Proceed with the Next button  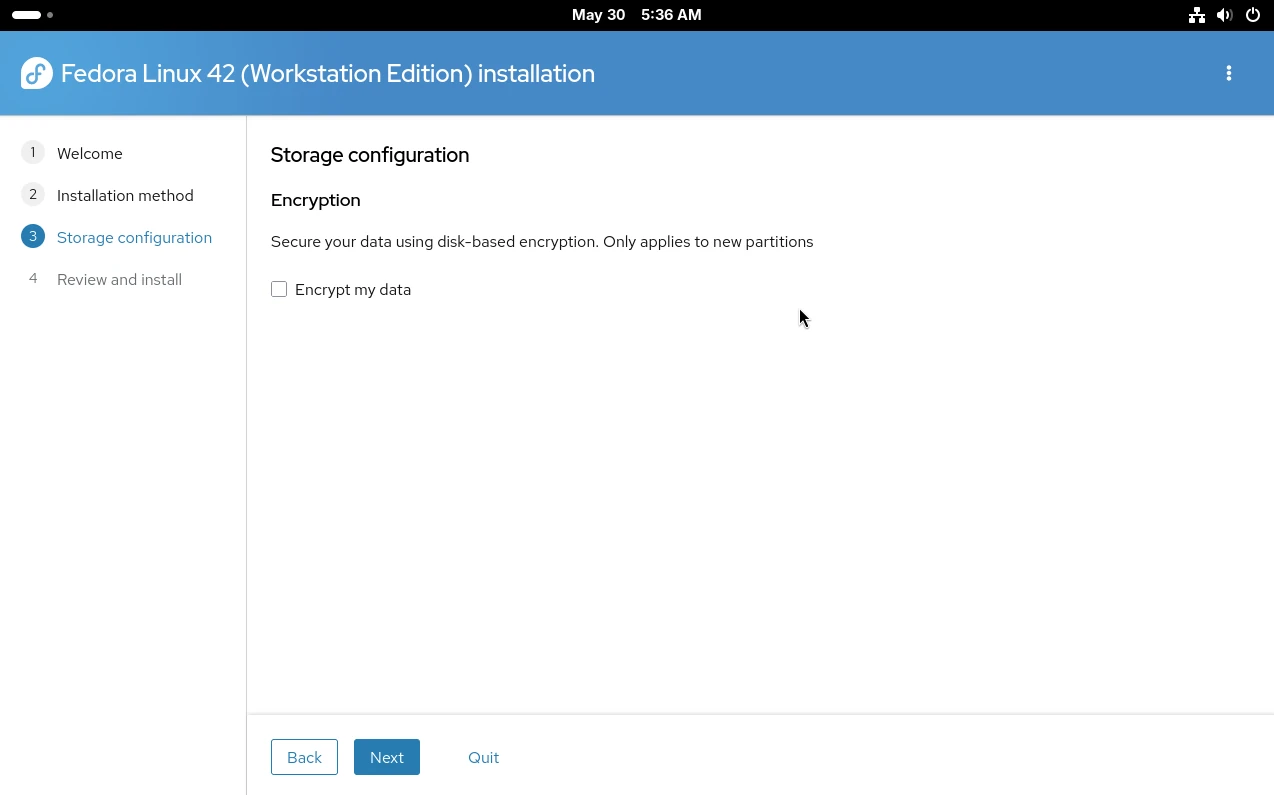click(387, 757)
